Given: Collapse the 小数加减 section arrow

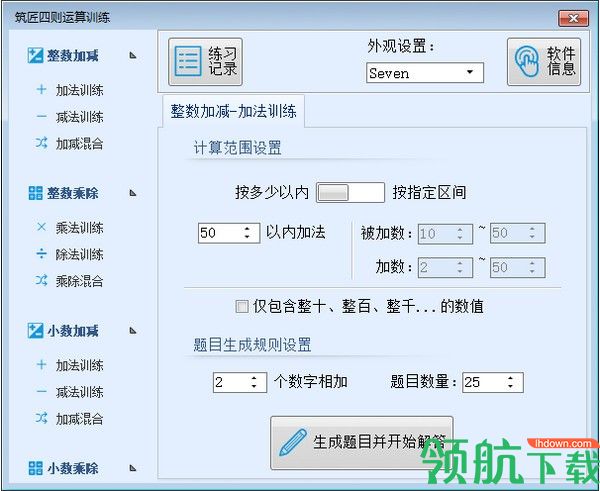Looking at the screenshot, I should (133, 331).
